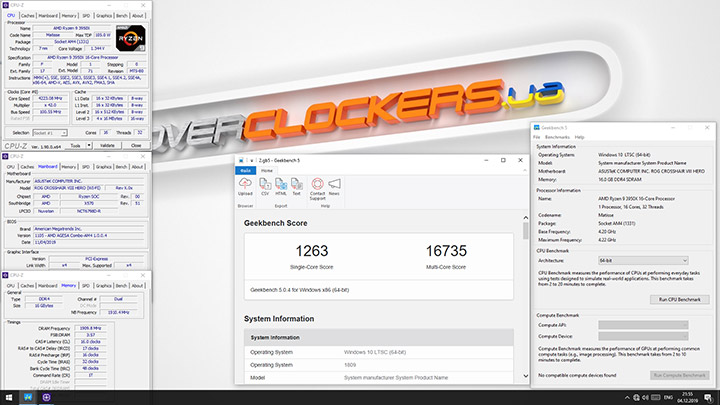Click the Upload cloud icon in Geekbench results

pyautogui.click(x=245, y=184)
